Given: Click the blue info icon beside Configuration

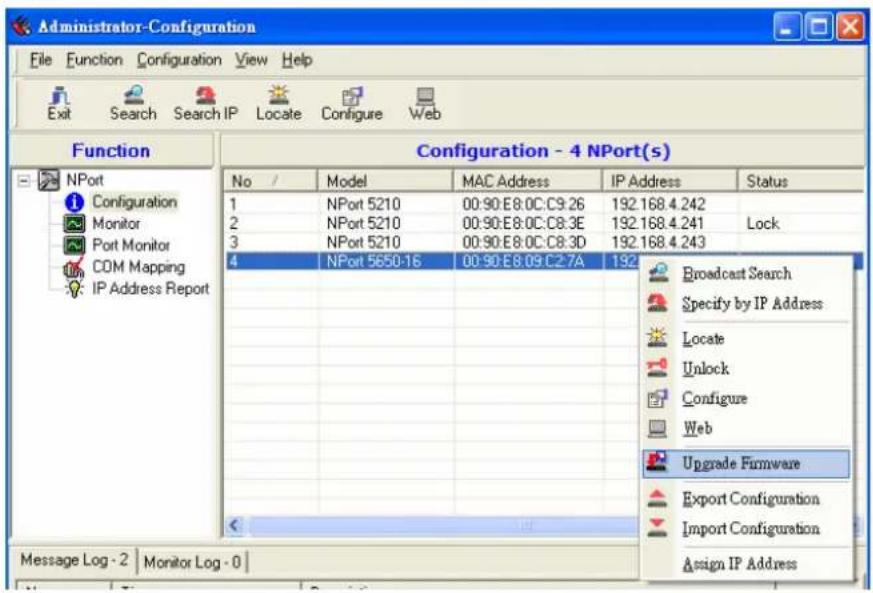Looking at the screenshot, I should [x=74, y=202].
